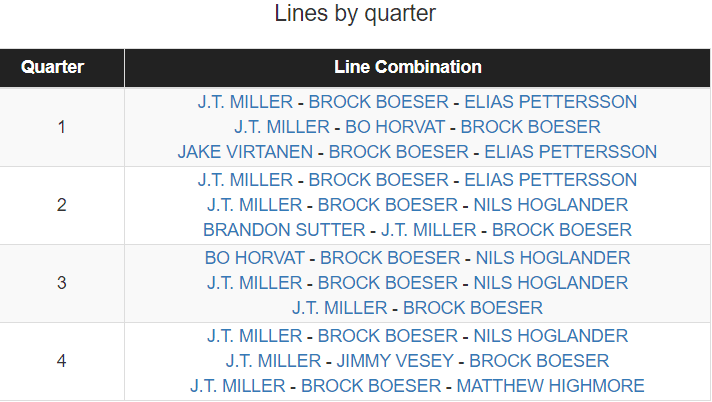Click Bo Horvat in the quarter 3 lines
Viewport: 712px width, 402px height.
pyautogui.click(x=254, y=257)
